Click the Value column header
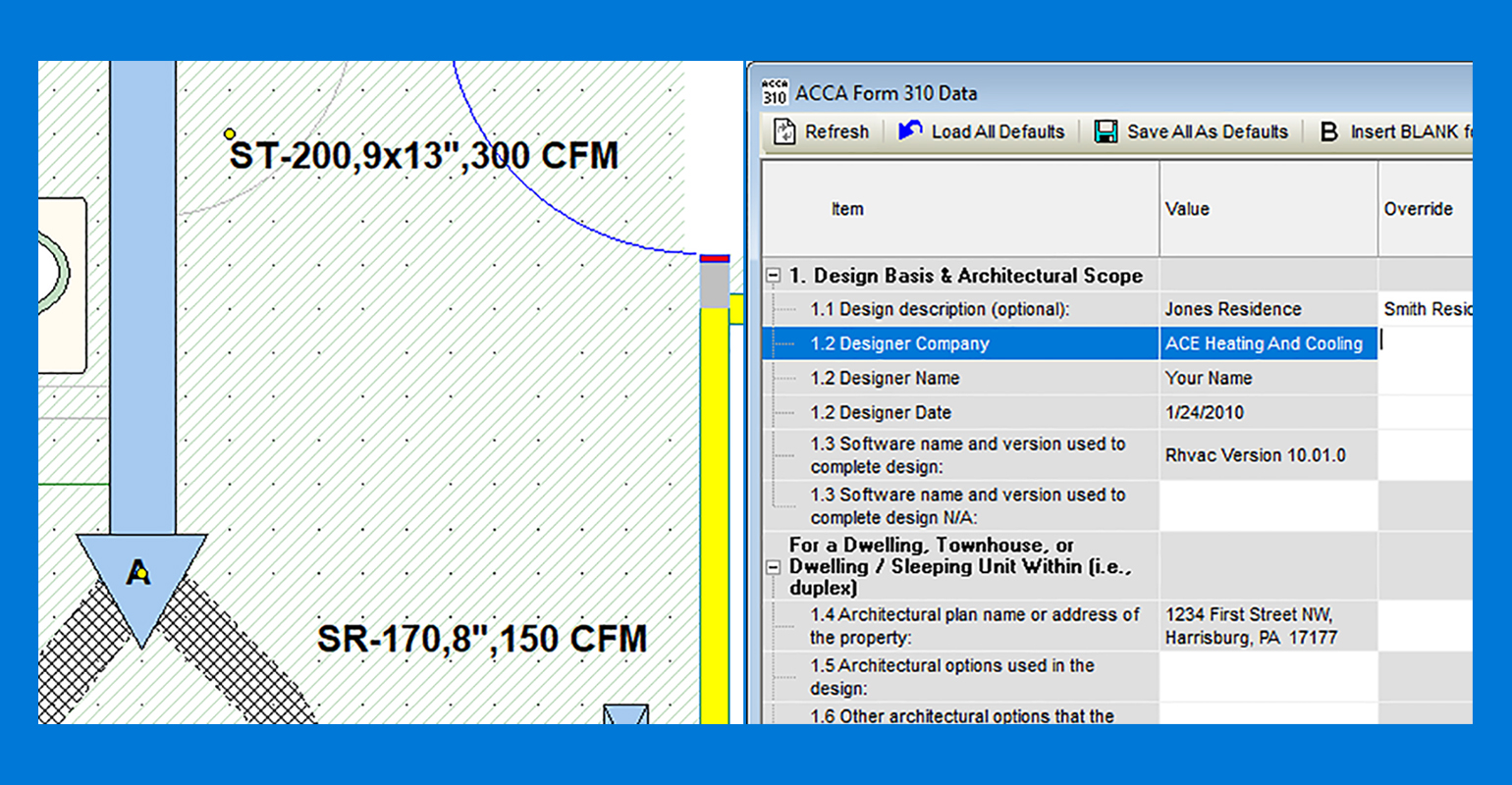The image size is (1512, 785). click(x=1267, y=209)
